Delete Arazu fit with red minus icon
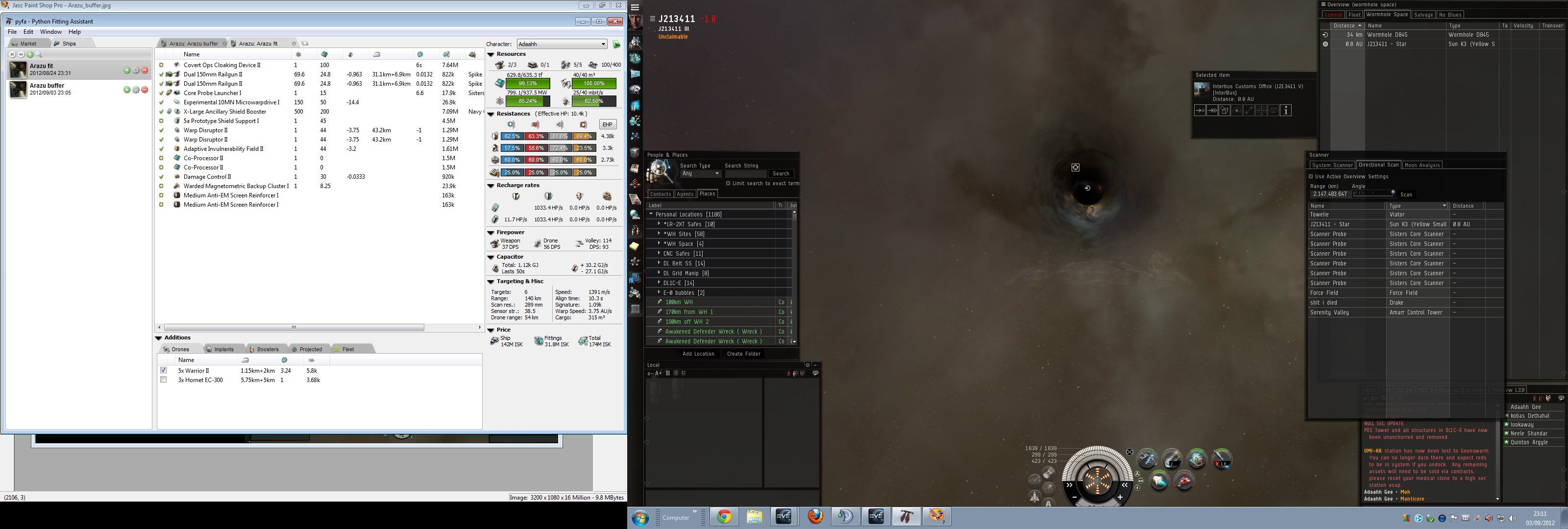 145,71
